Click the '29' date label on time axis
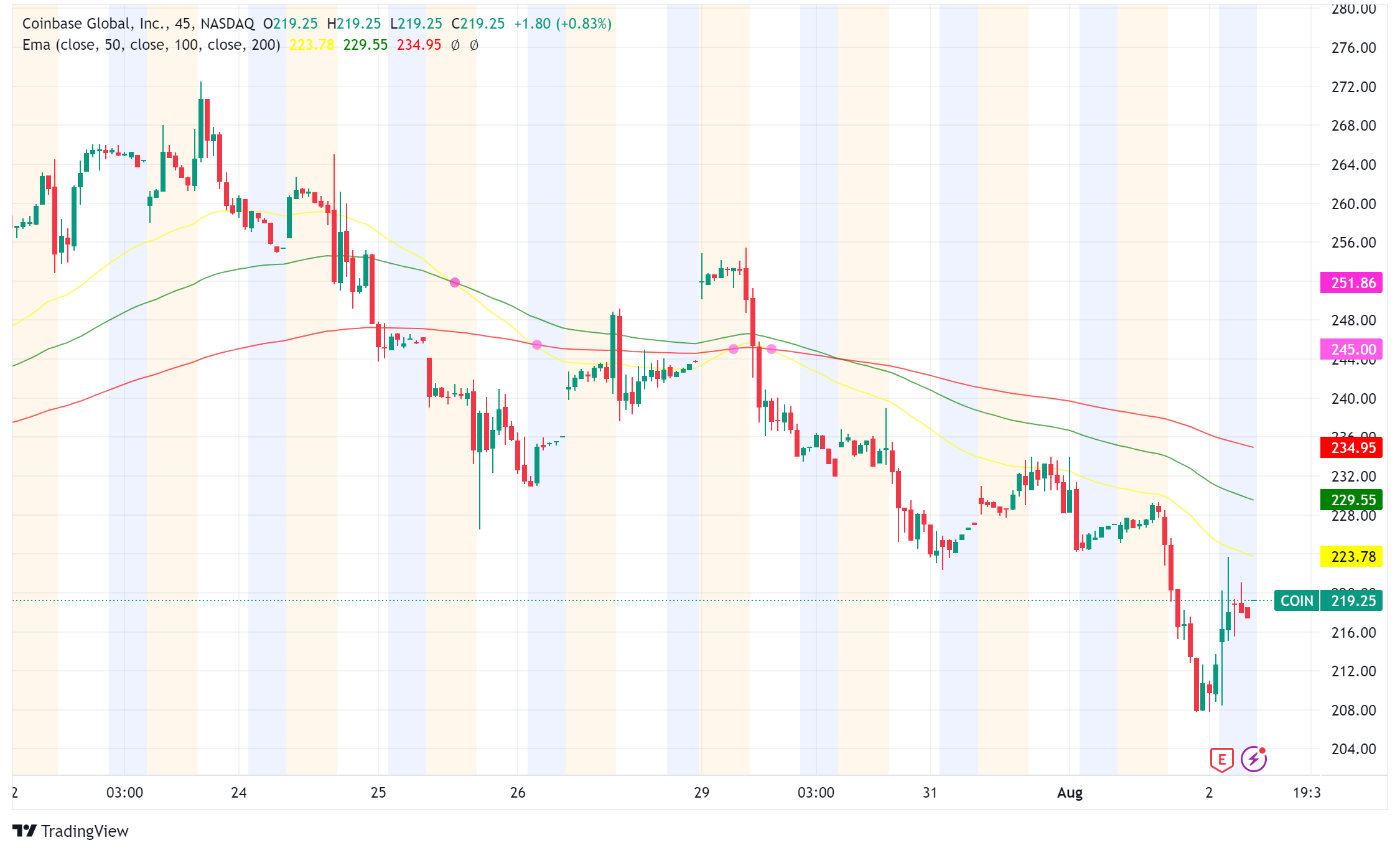The height and width of the screenshot is (853, 1400). click(701, 793)
